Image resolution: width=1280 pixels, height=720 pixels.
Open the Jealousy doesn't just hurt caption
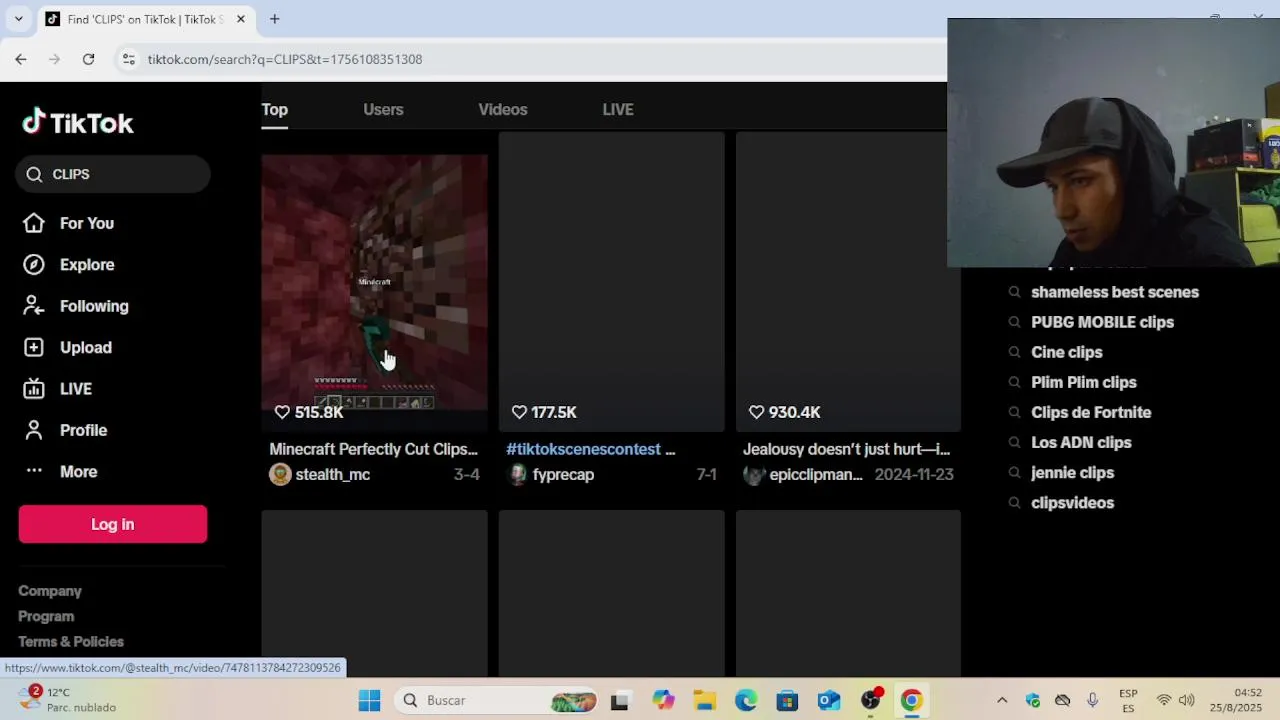click(847, 449)
